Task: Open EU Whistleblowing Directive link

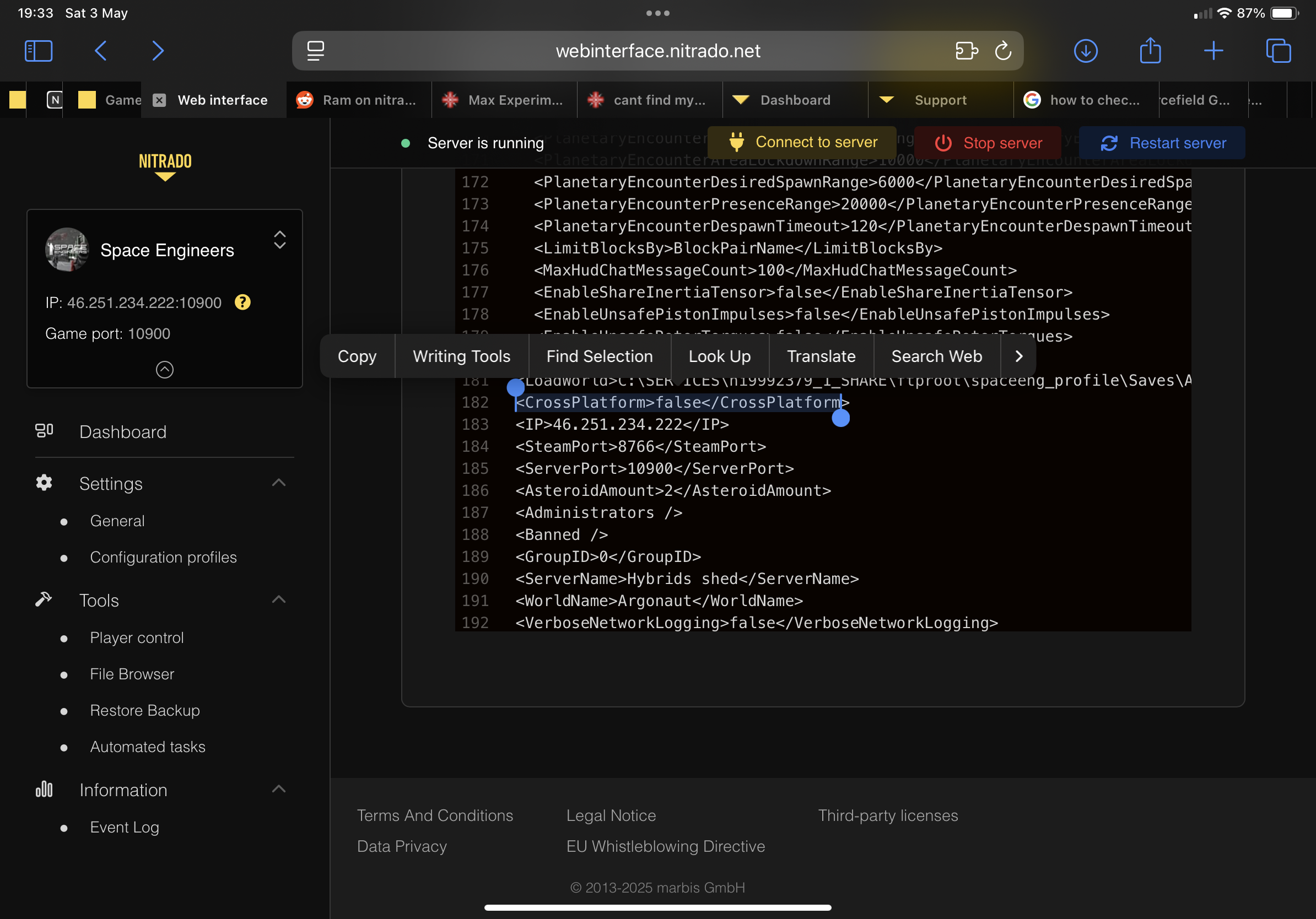Action: 666,846
